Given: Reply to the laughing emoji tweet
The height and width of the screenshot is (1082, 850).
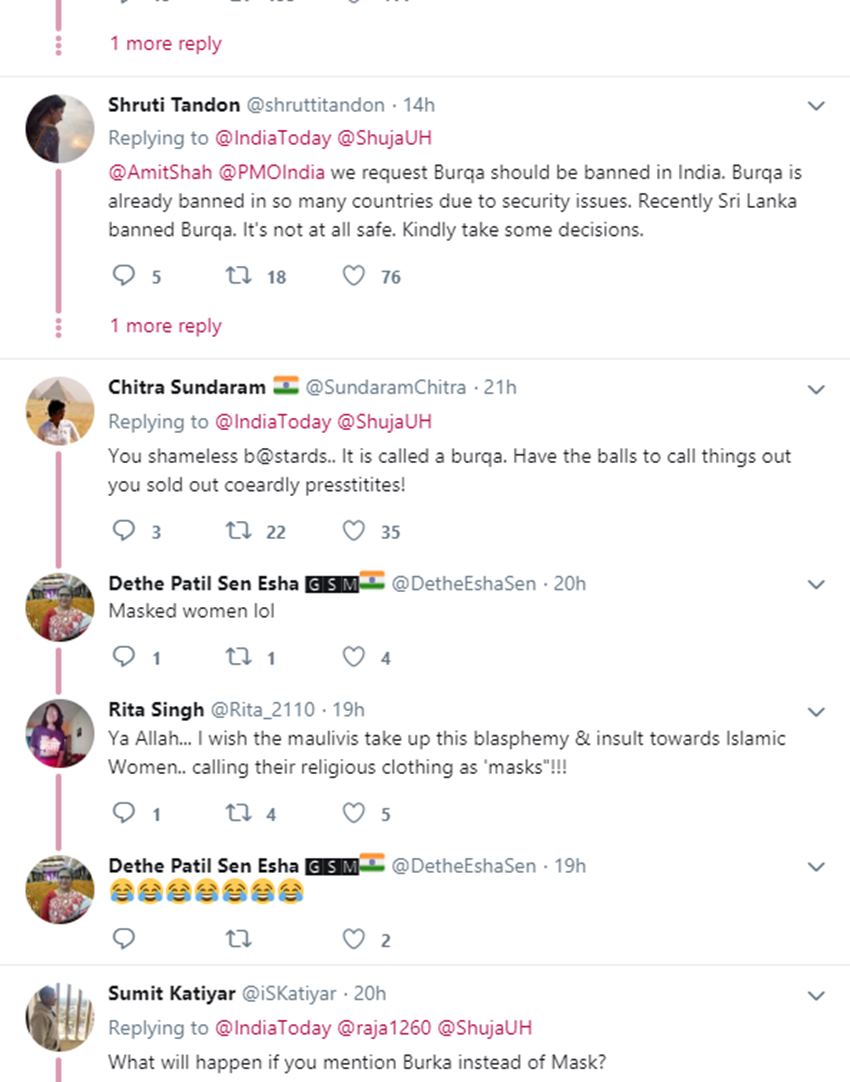Looking at the screenshot, I should click(x=124, y=939).
